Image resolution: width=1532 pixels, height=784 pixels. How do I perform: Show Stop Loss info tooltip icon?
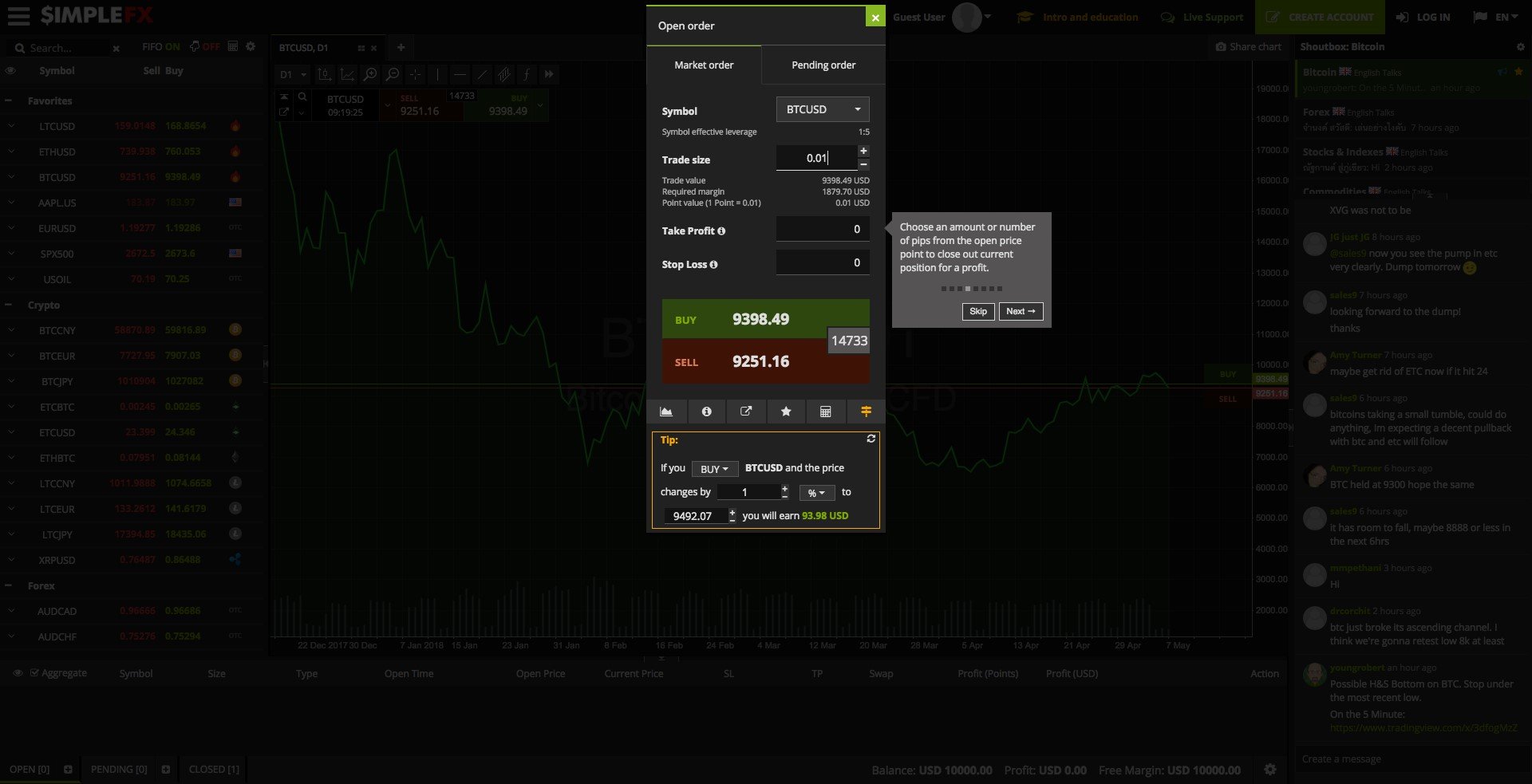(x=713, y=265)
